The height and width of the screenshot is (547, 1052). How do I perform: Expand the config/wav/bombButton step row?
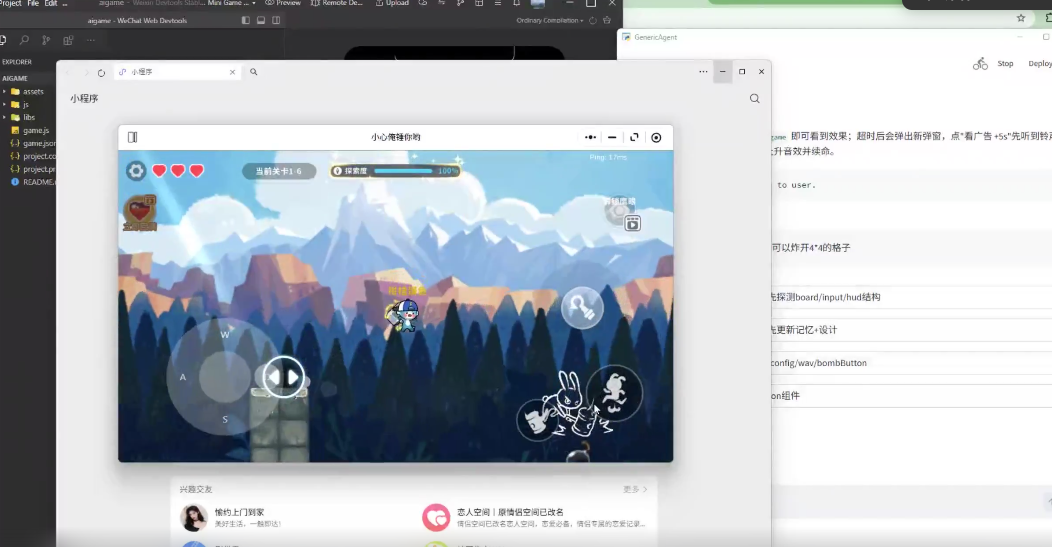911,363
